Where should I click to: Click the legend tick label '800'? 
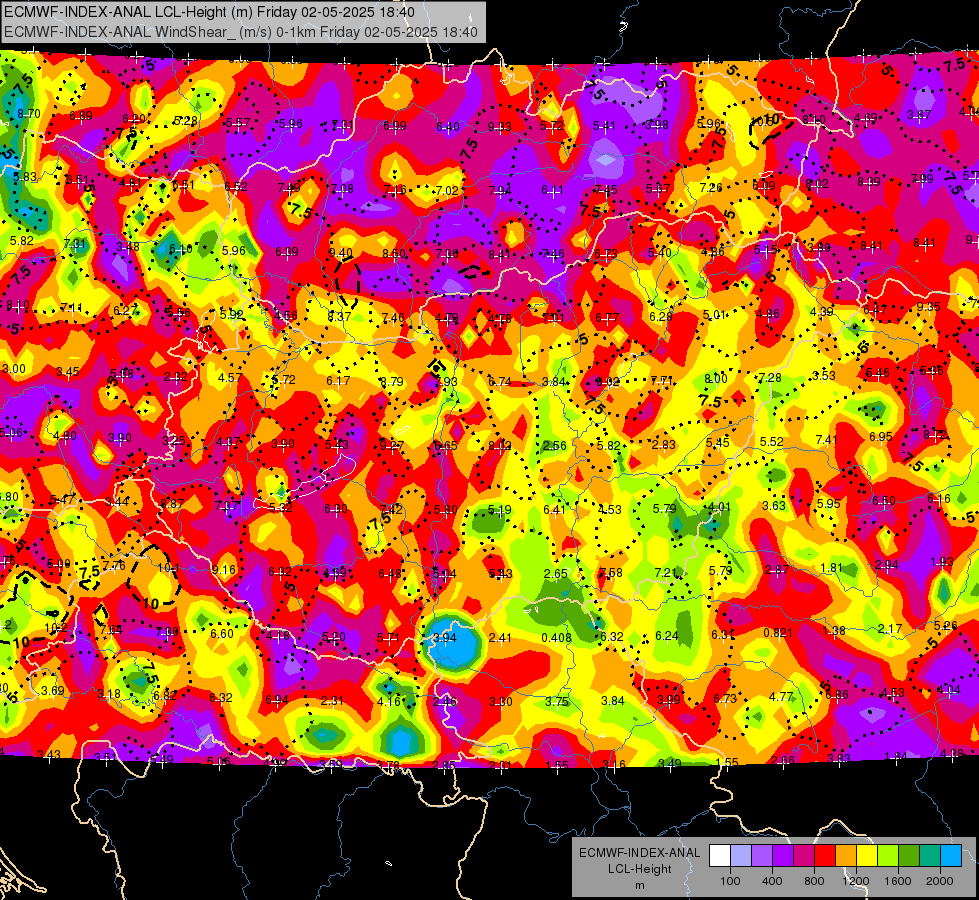pyautogui.click(x=814, y=881)
